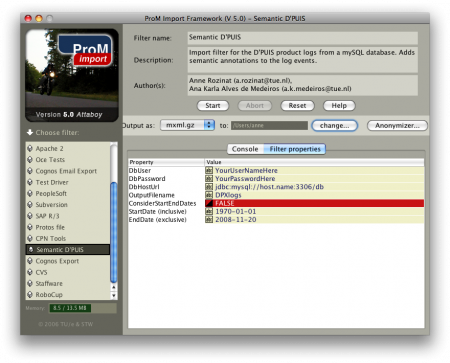Screen dimensions: 450x363
Task: Click the Apache 2 filter icon
Action: coord(30,148)
